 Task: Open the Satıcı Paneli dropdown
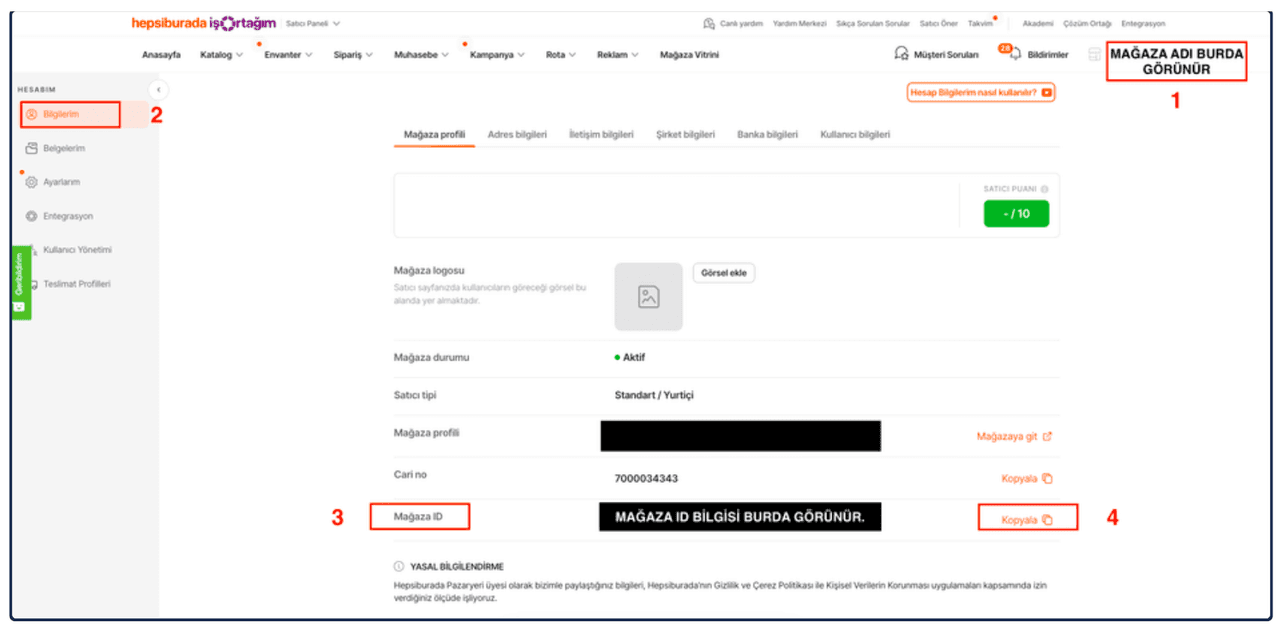click(313, 23)
